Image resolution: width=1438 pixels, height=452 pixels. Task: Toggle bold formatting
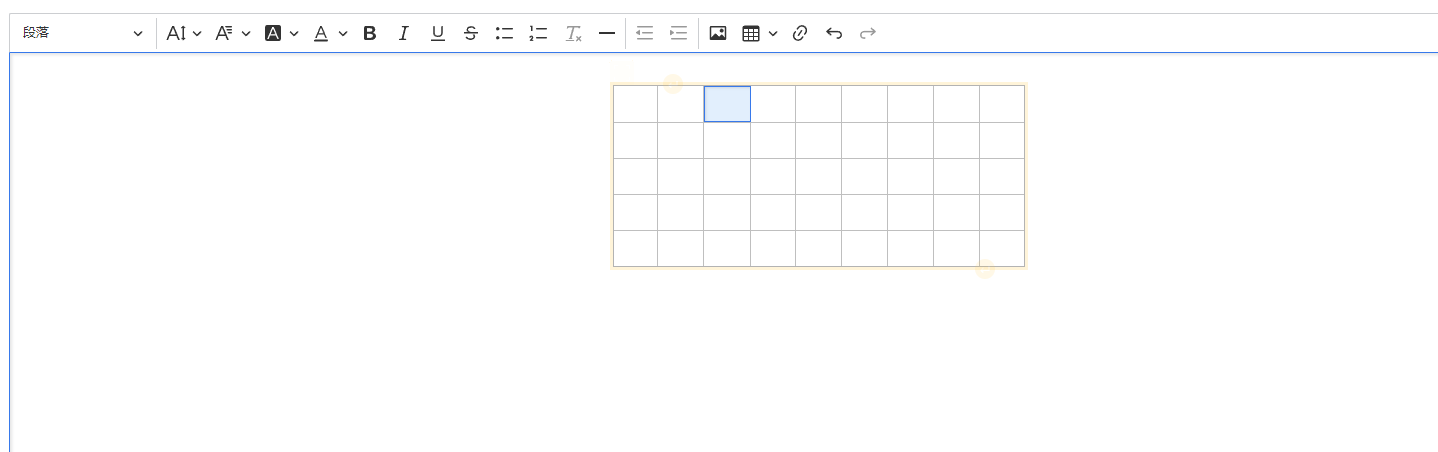[x=370, y=33]
